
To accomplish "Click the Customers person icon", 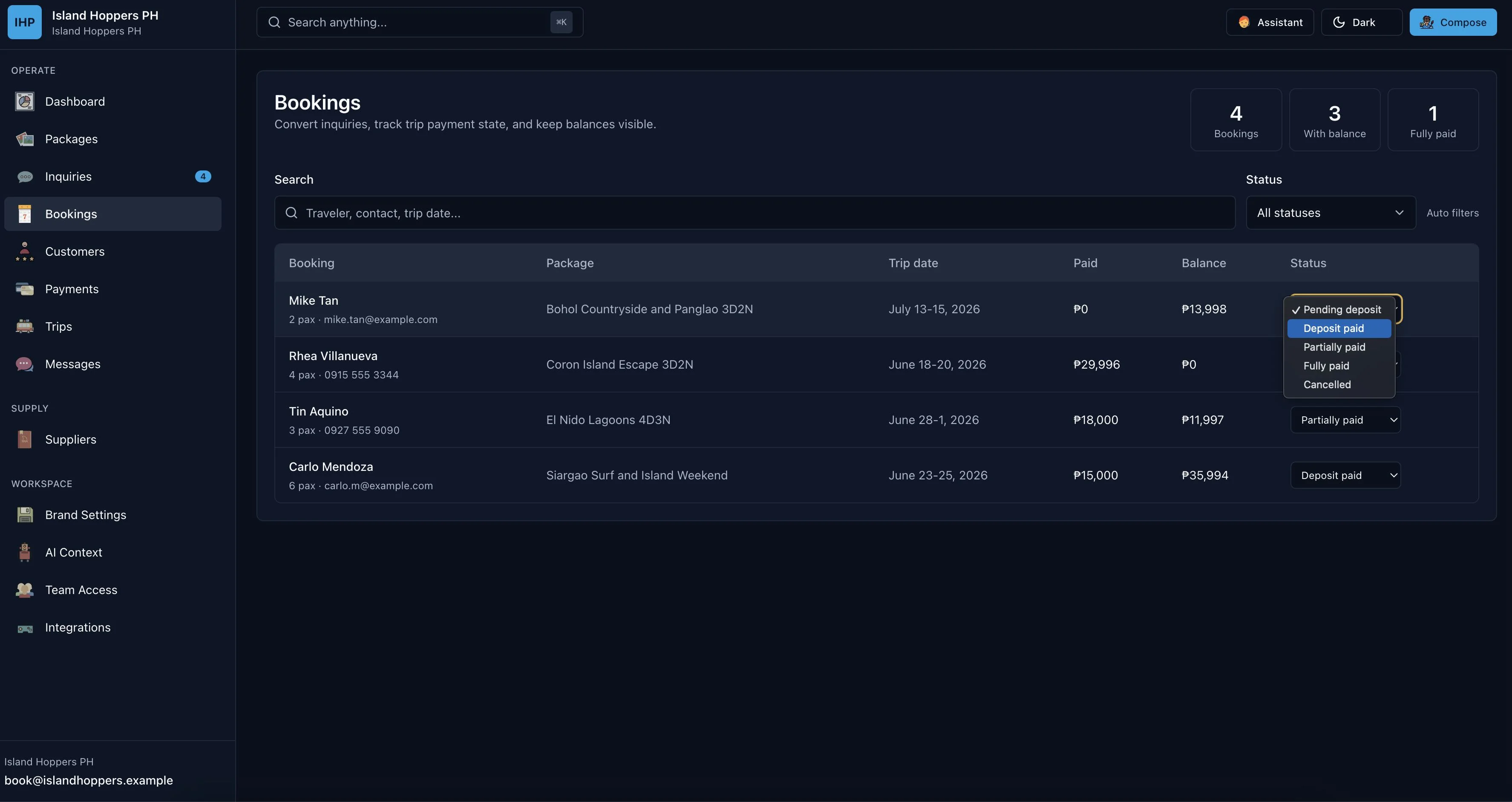I will click(25, 252).
